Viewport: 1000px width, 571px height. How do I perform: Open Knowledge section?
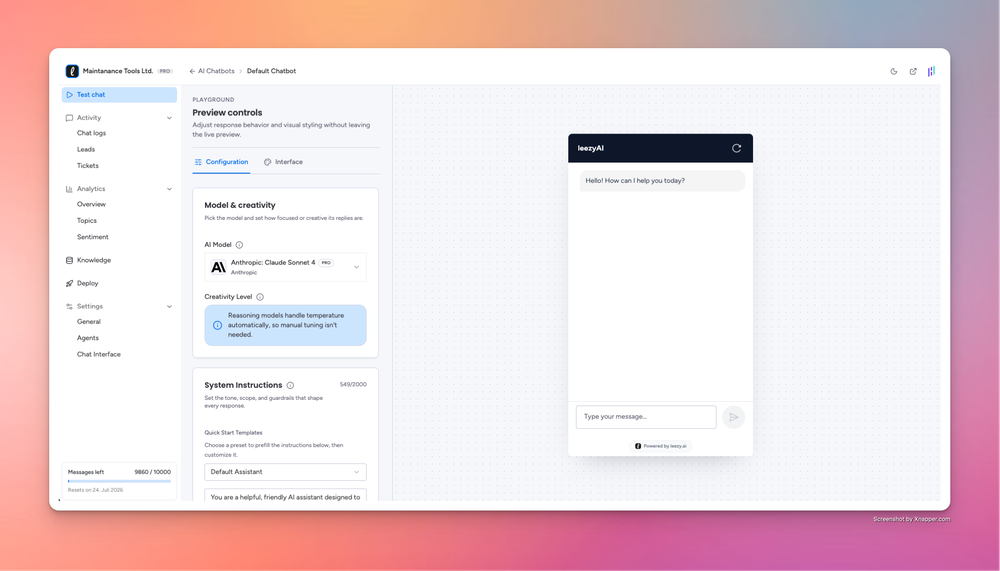coord(94,260)
